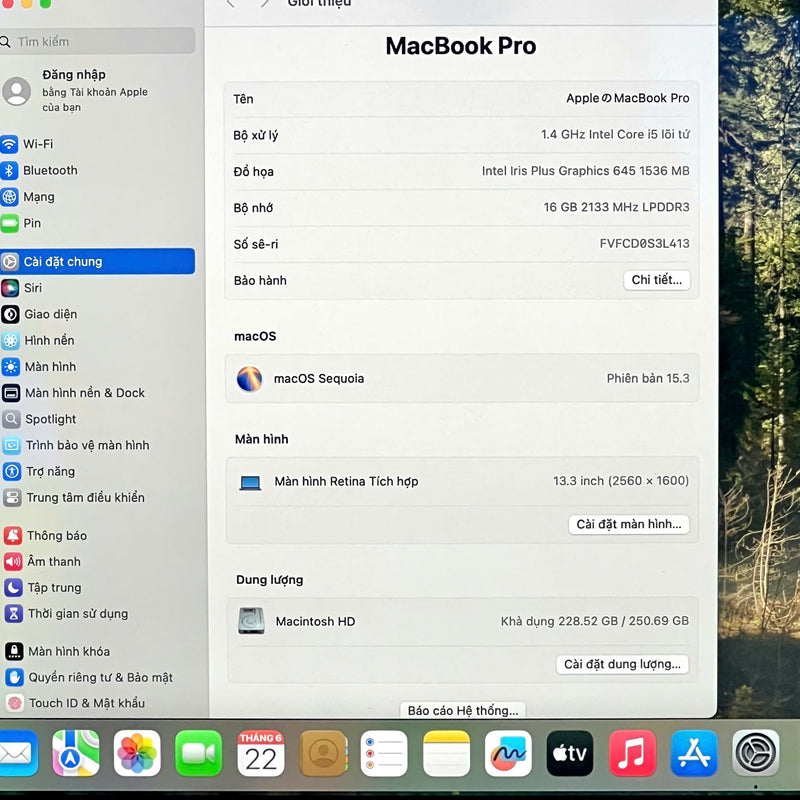
Task: Open Báo cáo Hệ thống report
Action: pos(463,710)
